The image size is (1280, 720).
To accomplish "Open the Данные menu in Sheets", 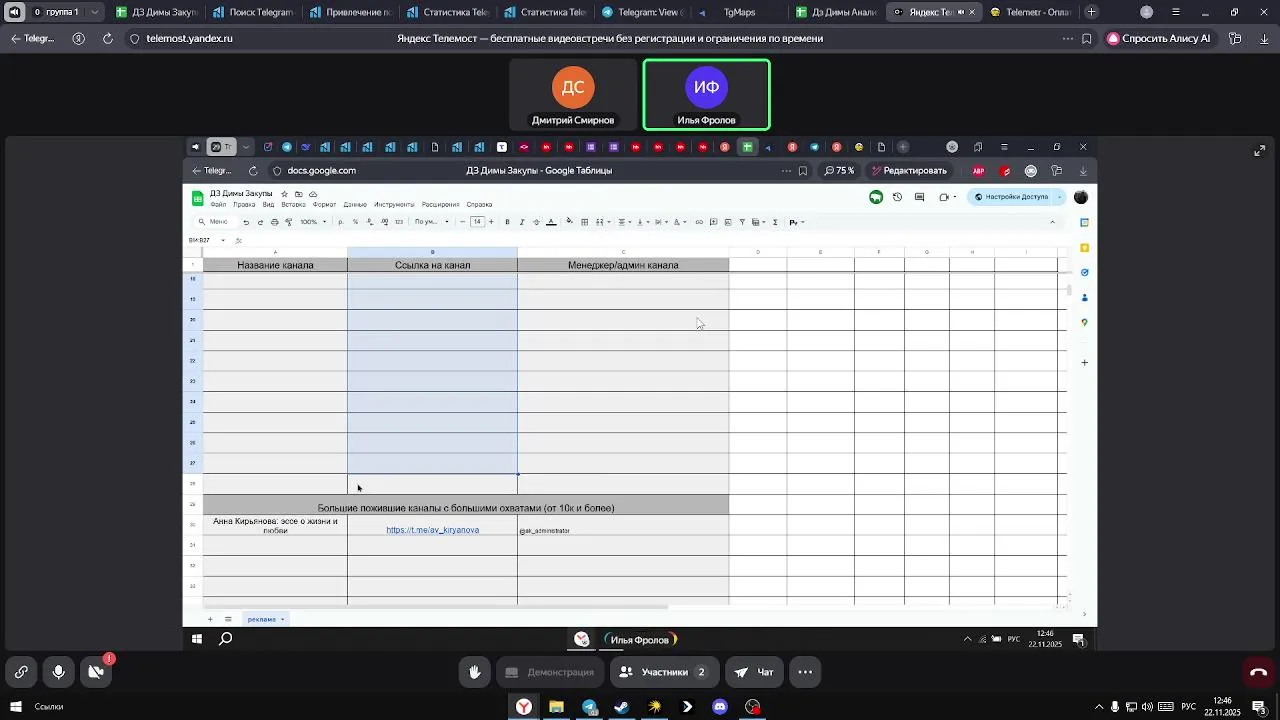I will [355, 205].
